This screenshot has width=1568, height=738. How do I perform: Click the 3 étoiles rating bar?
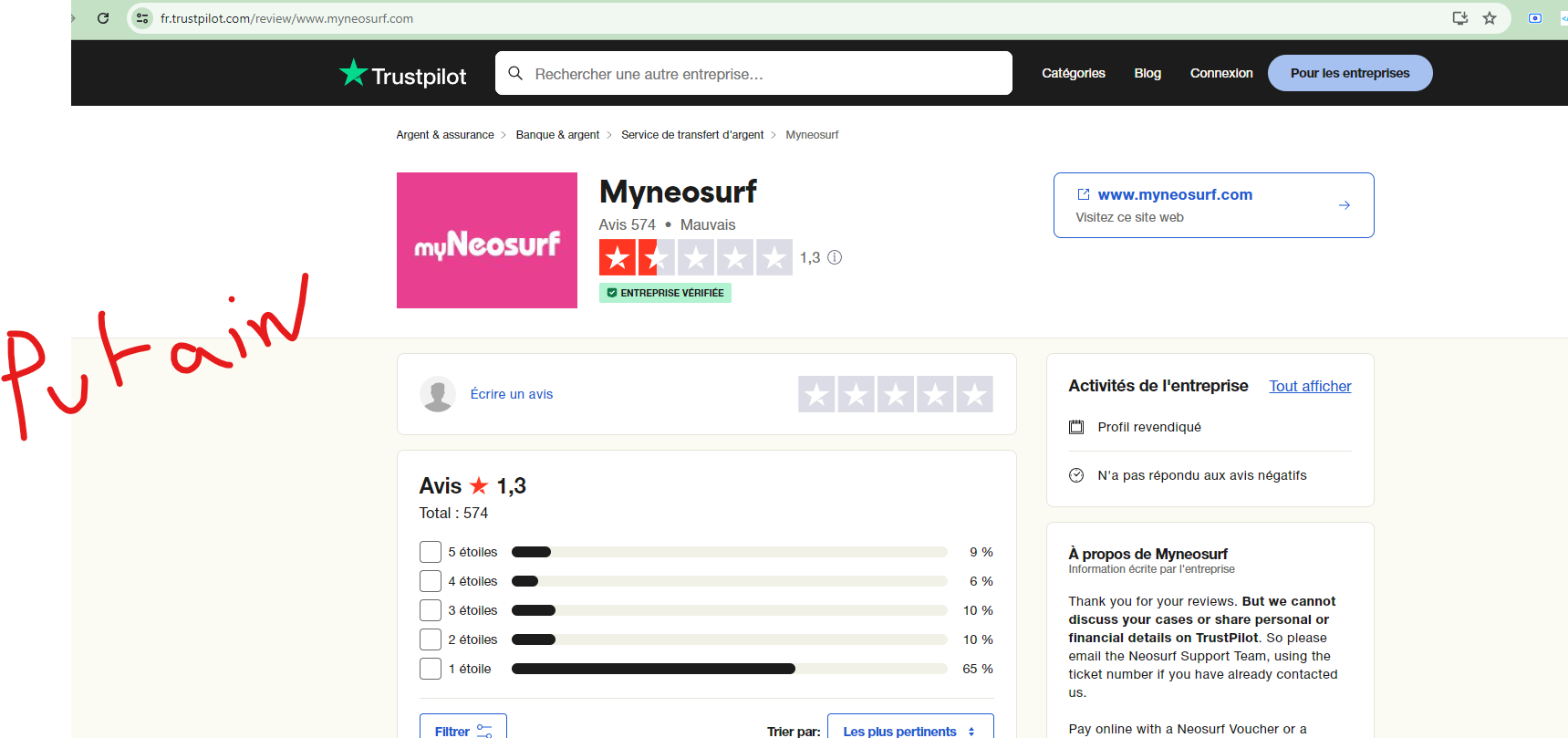click(730, 610)
